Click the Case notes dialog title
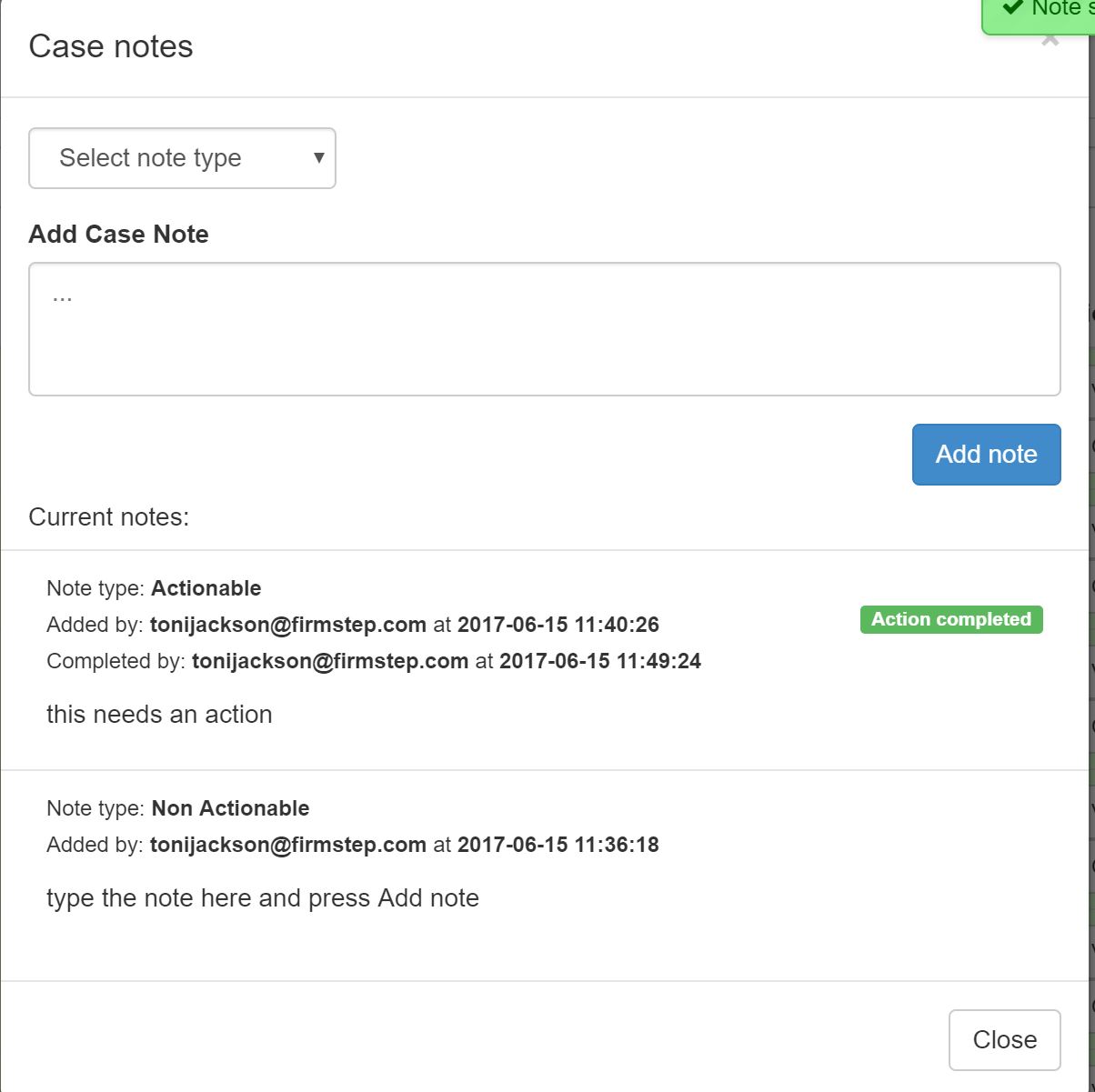This screenshot has width=1095, height=1092. pos(111,46)
